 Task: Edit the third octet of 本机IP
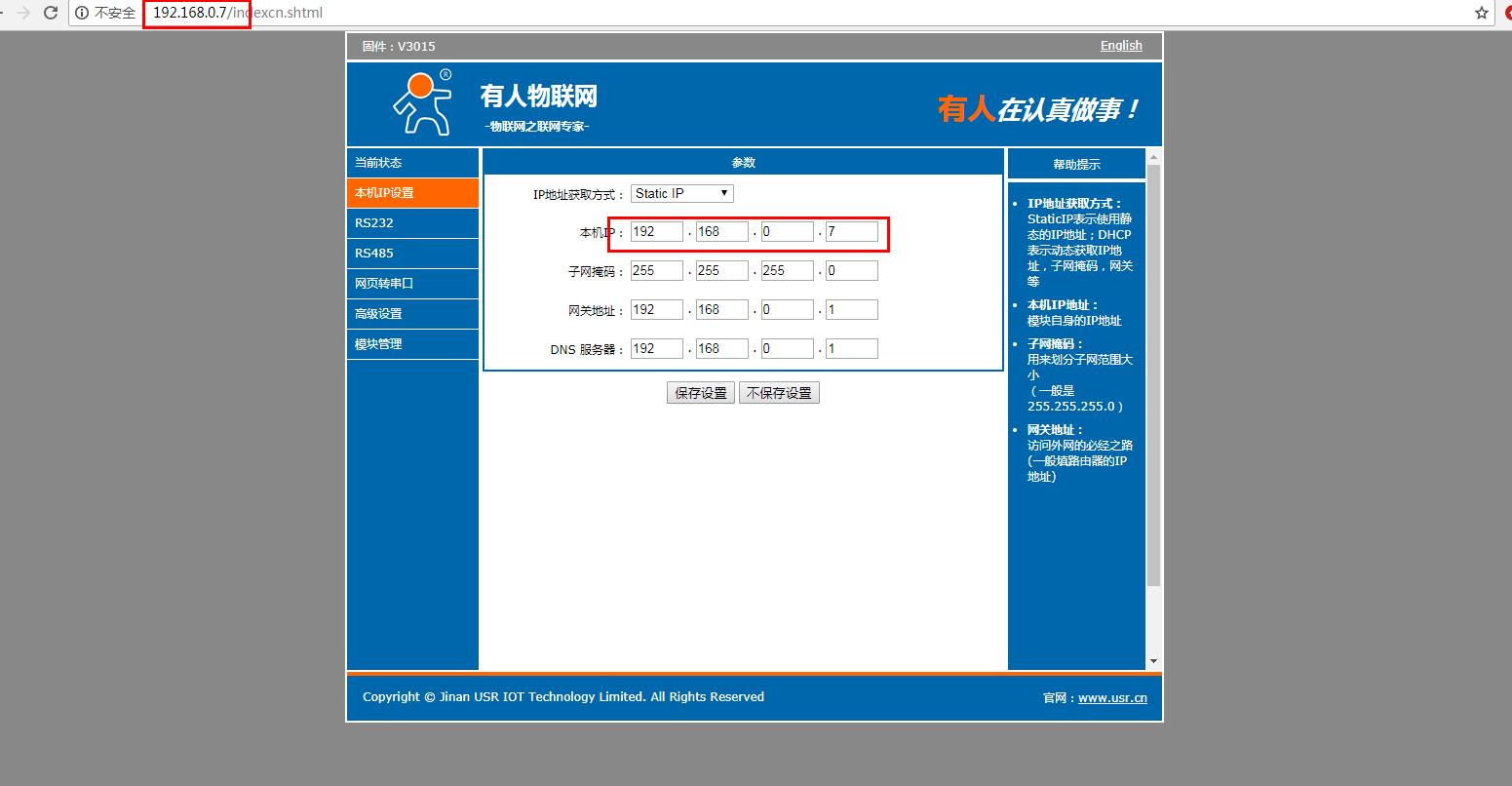coord(787,232)
